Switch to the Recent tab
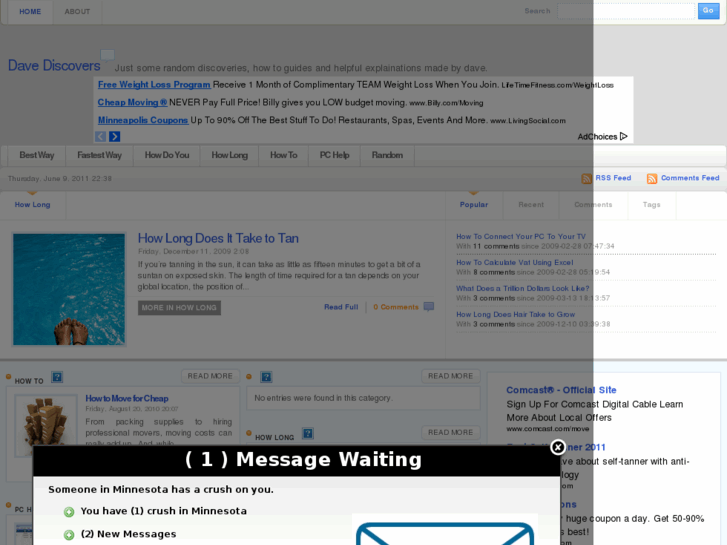Viewport: 727px width, 545px height. [x=531, y=205]
